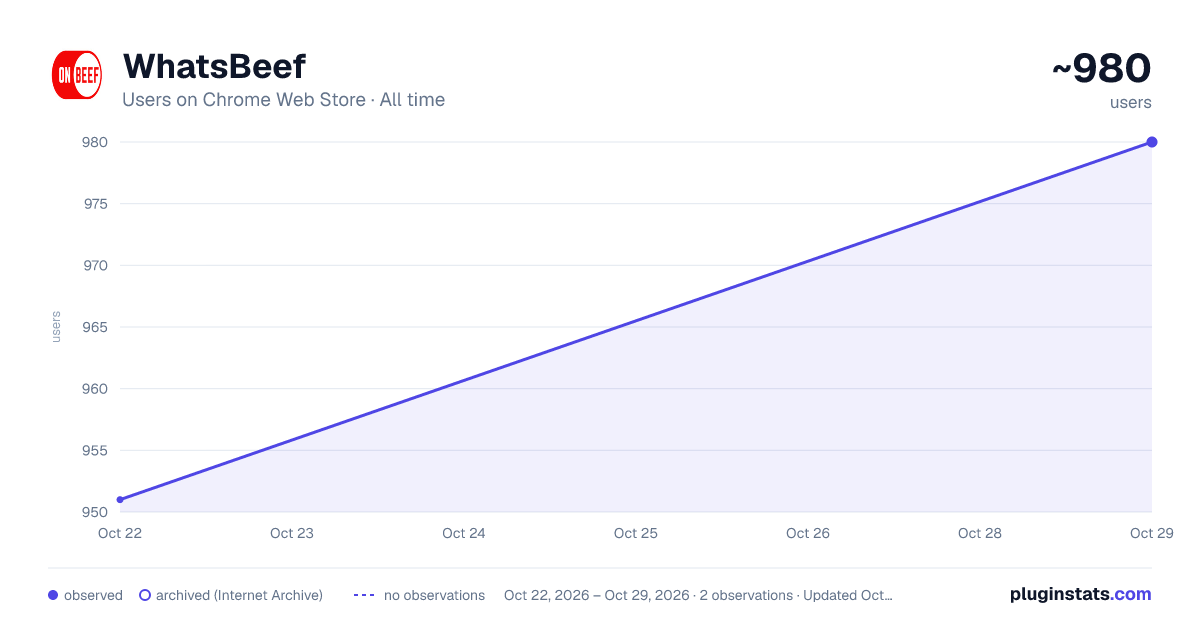Click the 'archived (Internet Archive)' legend label
The height and width of the screenshot is (630, 1200).
click(239, 595)
